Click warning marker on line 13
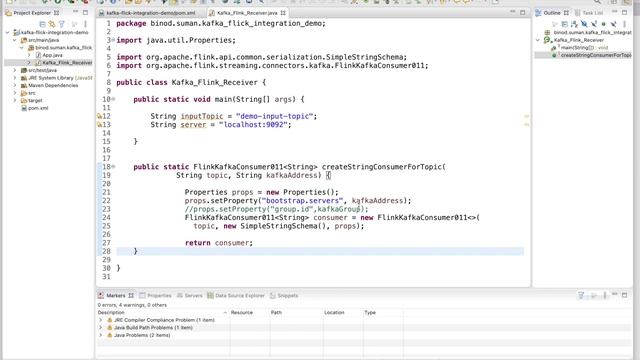Viewport: 640px width, 360px height. tap(99, 124)
